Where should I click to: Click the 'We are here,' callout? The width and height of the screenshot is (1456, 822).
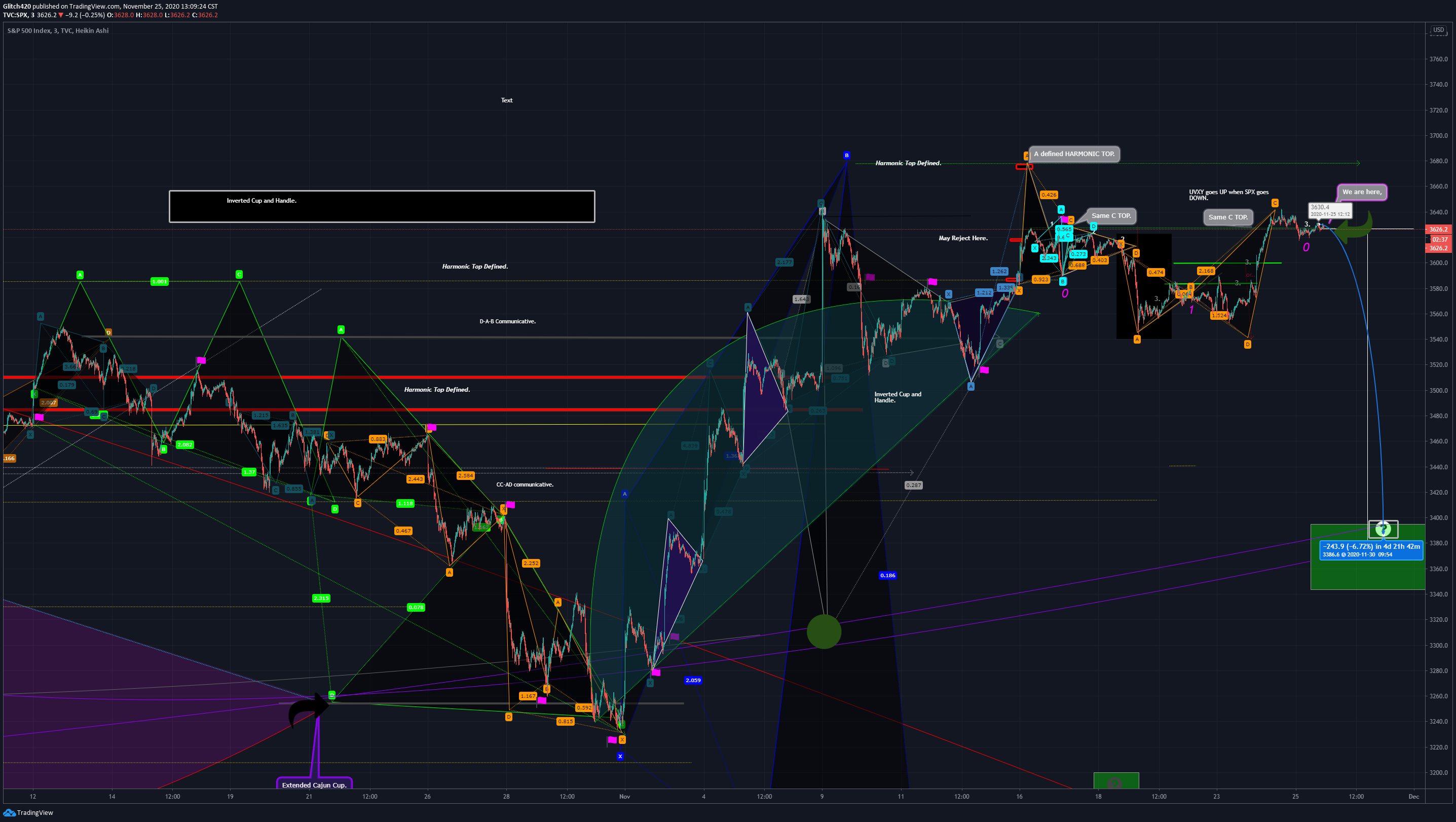tap(1362, 192)
